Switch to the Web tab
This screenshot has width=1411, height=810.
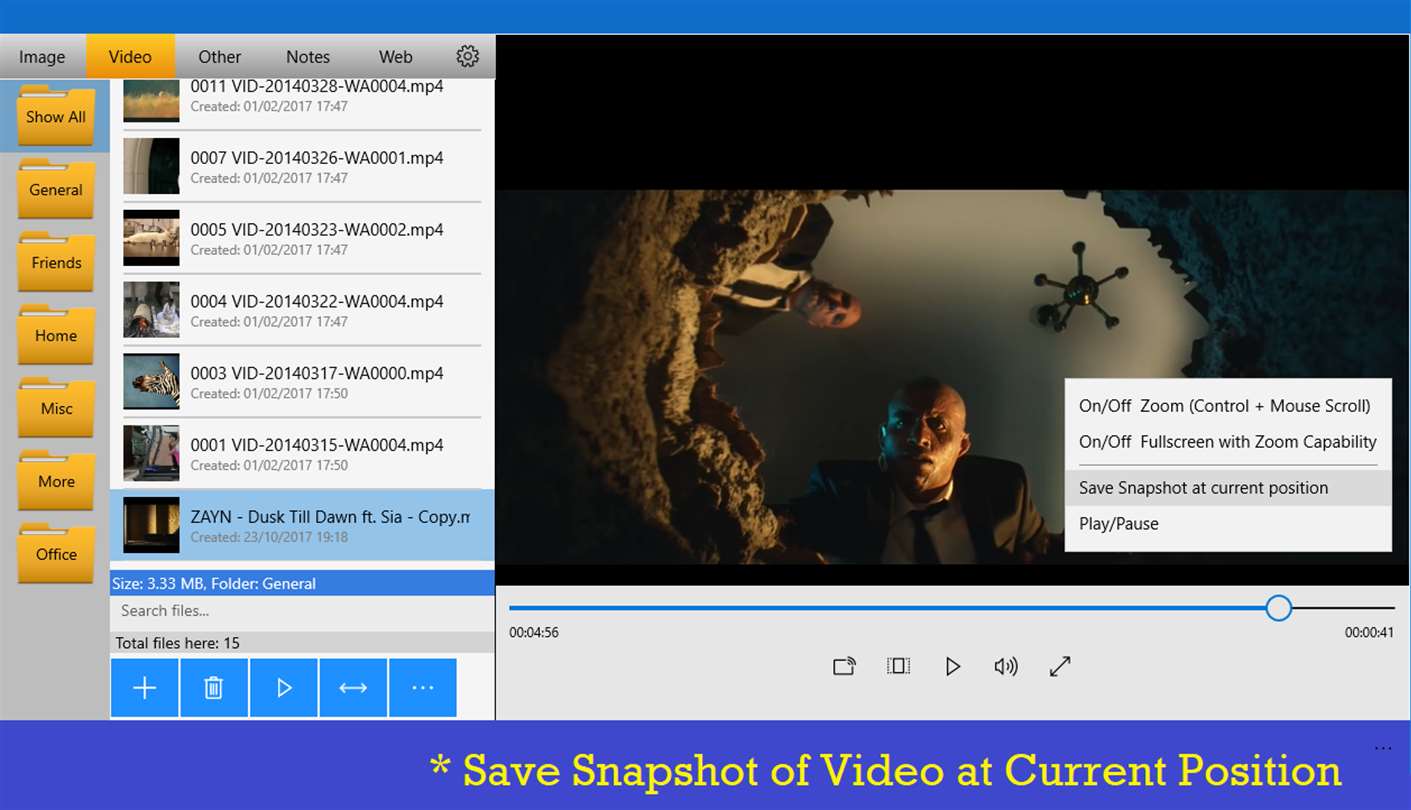point(396,57)
